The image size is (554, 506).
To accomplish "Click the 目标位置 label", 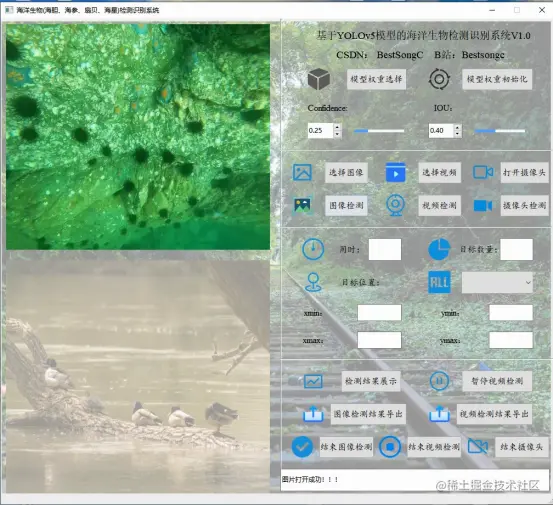I will point(360,282).
